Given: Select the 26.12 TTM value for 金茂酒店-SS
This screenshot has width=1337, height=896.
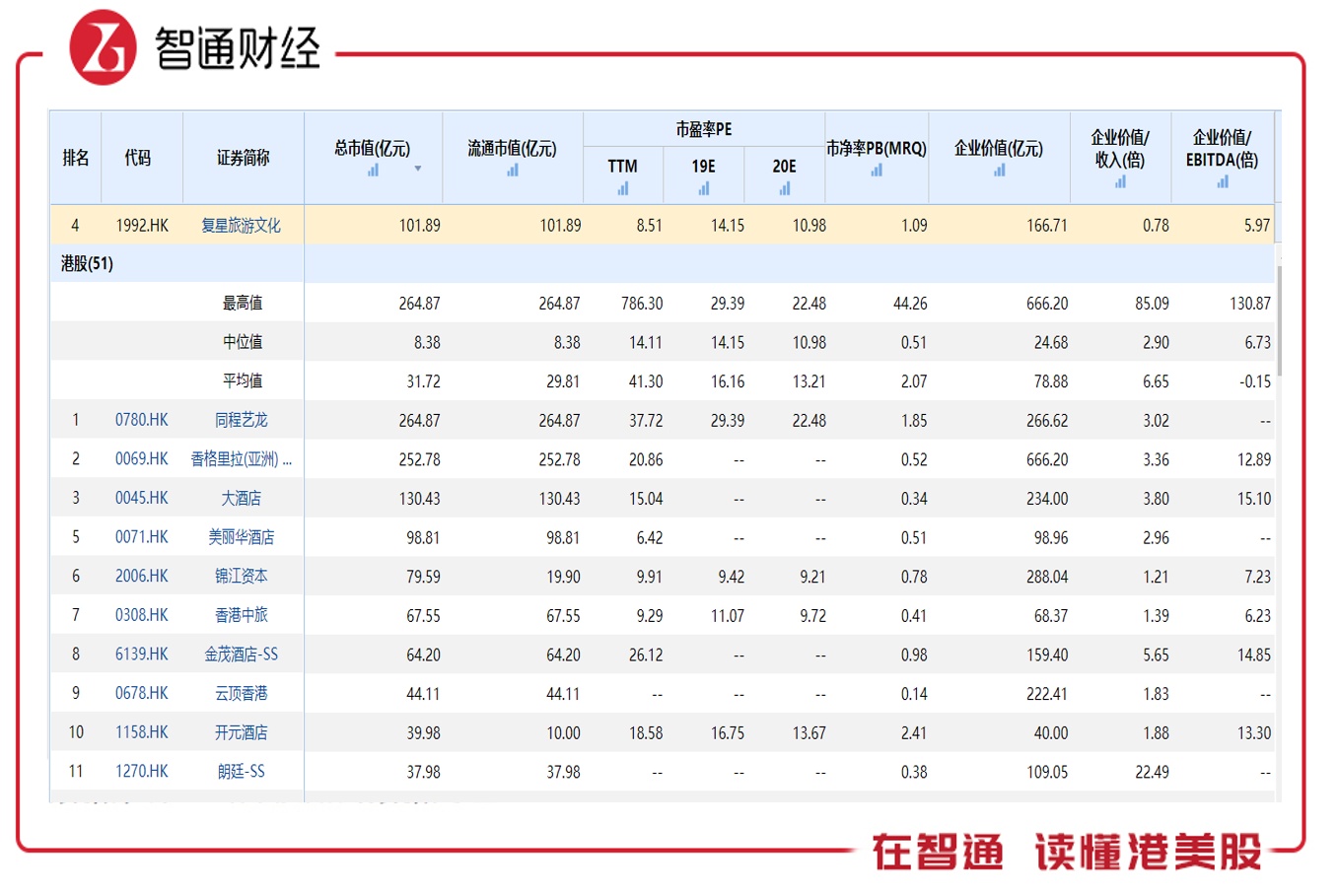Looking at the screenshot, I should (646, 655).
